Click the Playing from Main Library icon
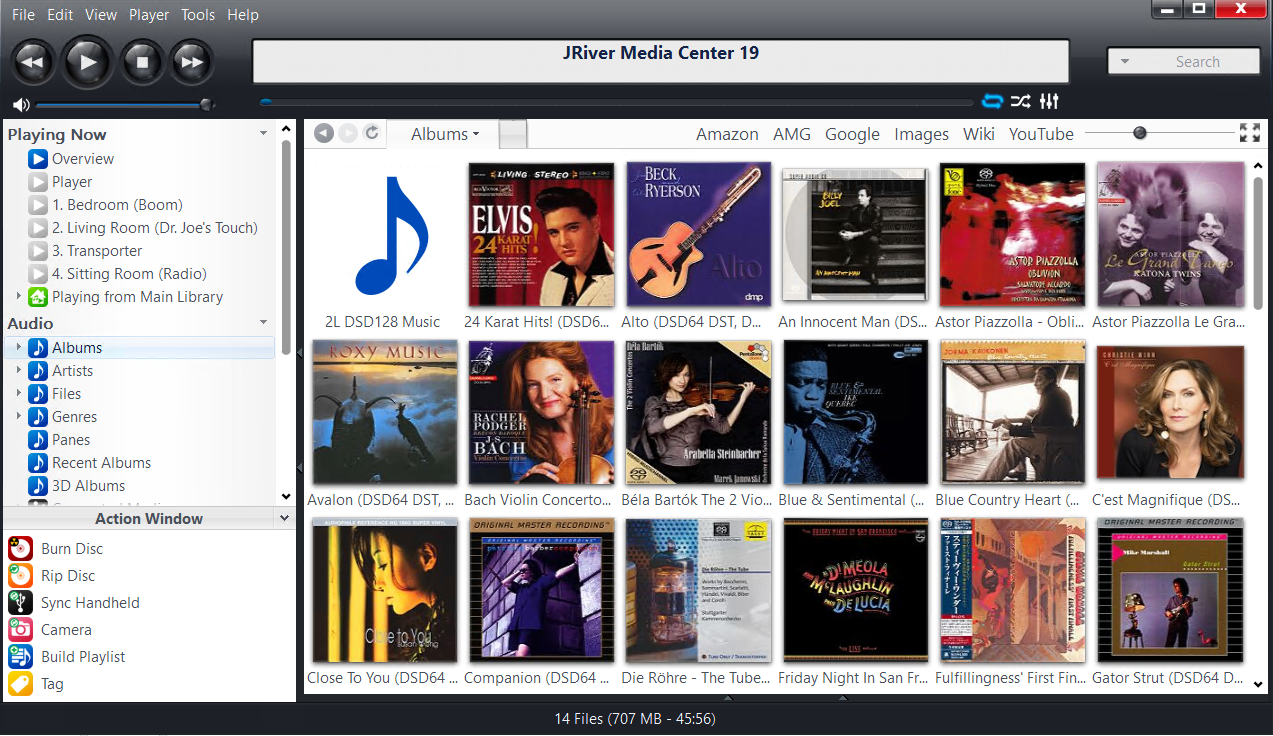 [38, 296]
